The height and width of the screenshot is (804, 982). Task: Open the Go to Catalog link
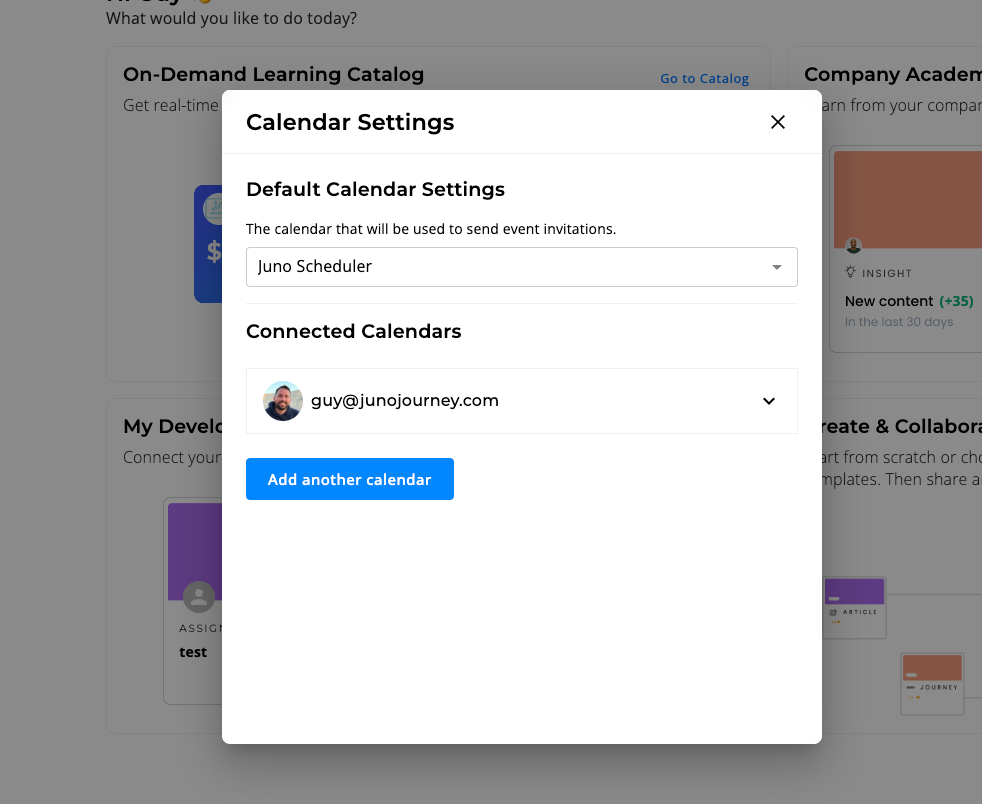click(x=704, y=79)
